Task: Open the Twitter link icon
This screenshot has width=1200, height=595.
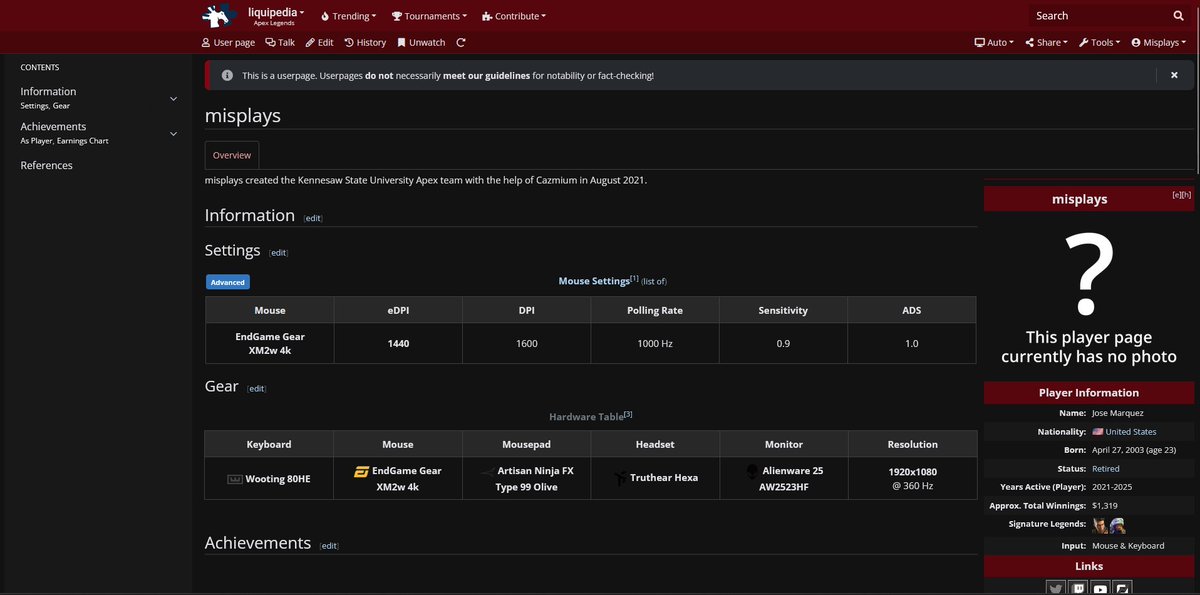Action: click(x=1056, y=589)
